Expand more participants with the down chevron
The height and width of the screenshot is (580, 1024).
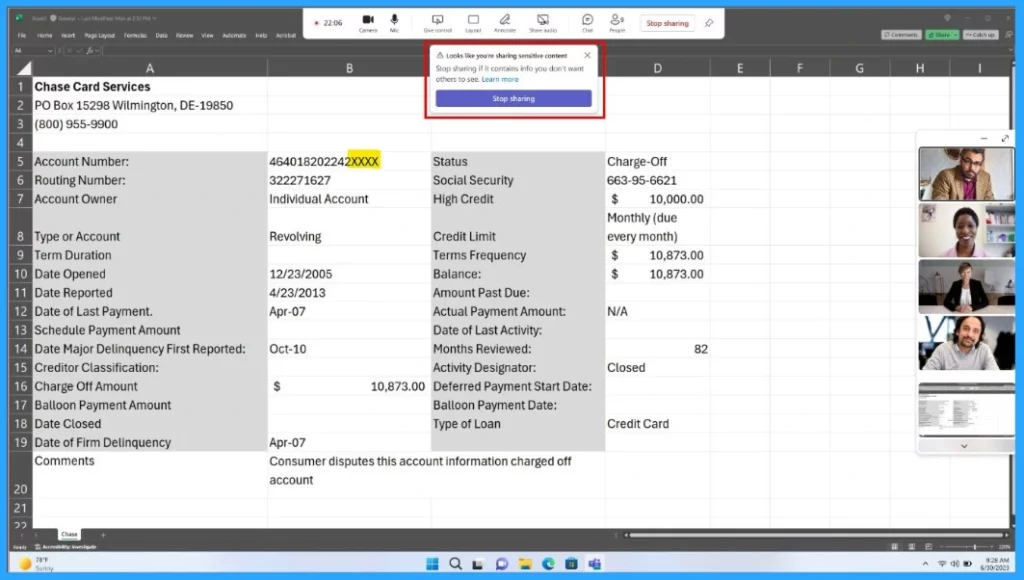click(x=964, y=446)
